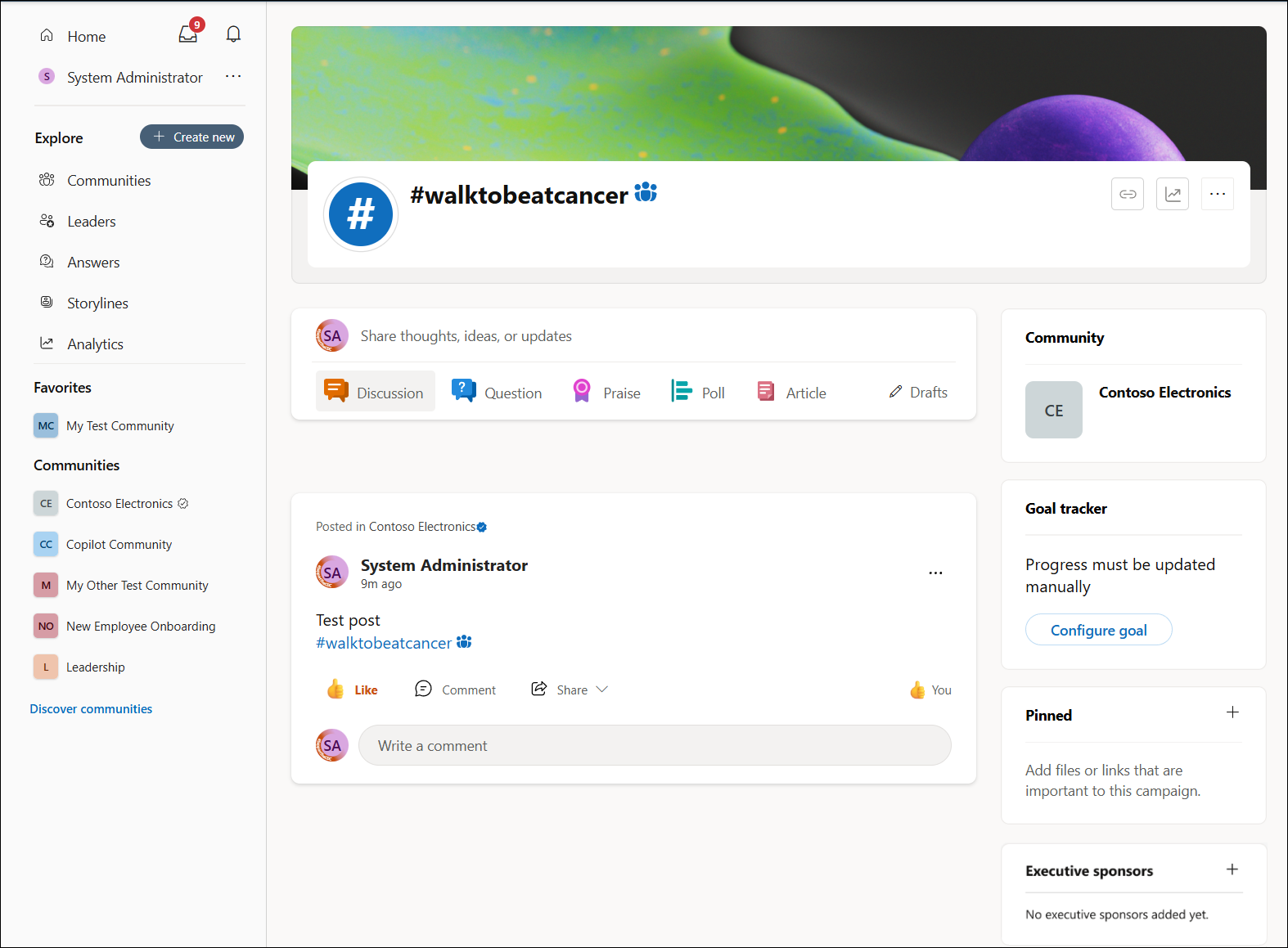Select the Question post type
1288x948 pixels.
click(497, 393)
